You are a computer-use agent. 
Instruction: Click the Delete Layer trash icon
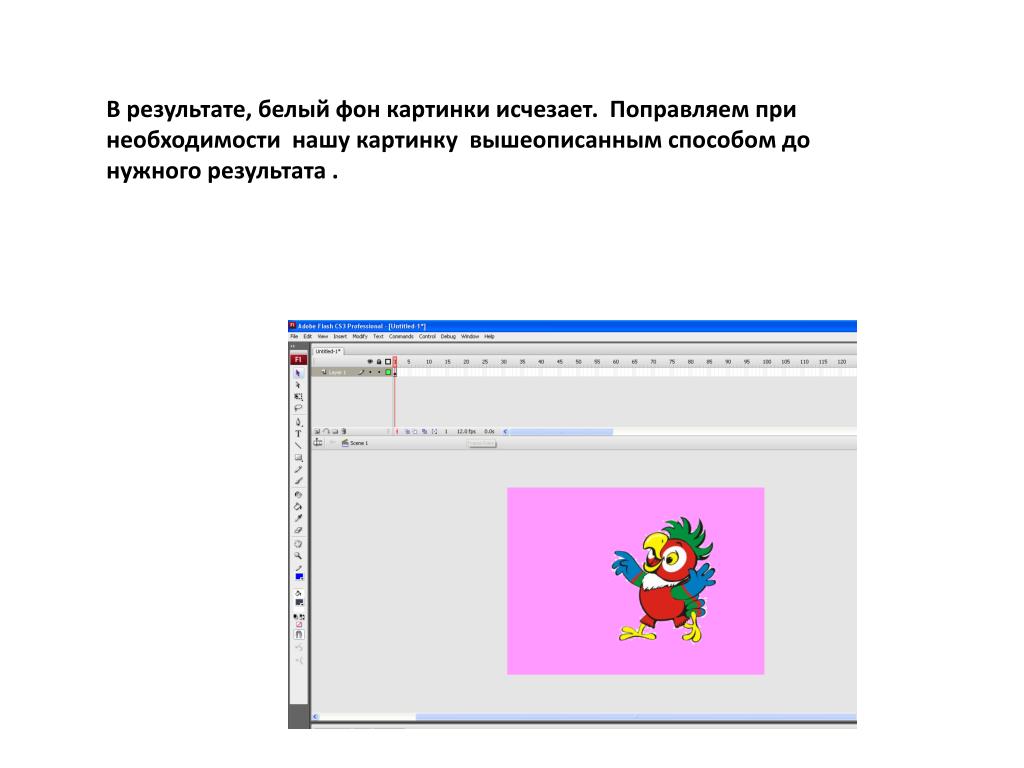[x=344, y=432]
